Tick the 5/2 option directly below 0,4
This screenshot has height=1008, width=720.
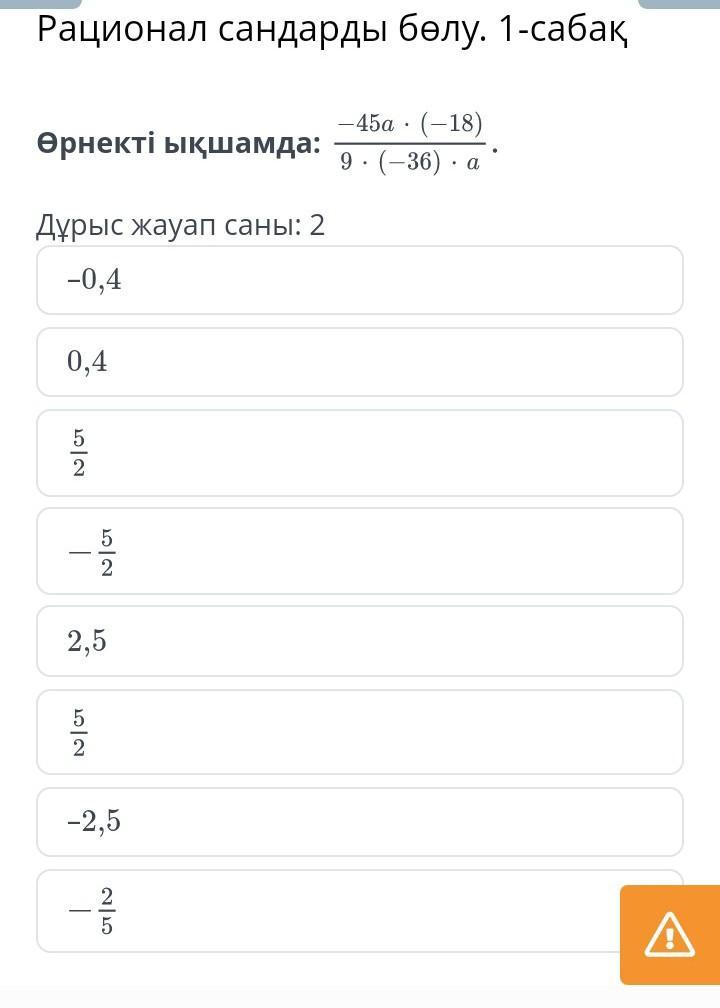point(359,453)
